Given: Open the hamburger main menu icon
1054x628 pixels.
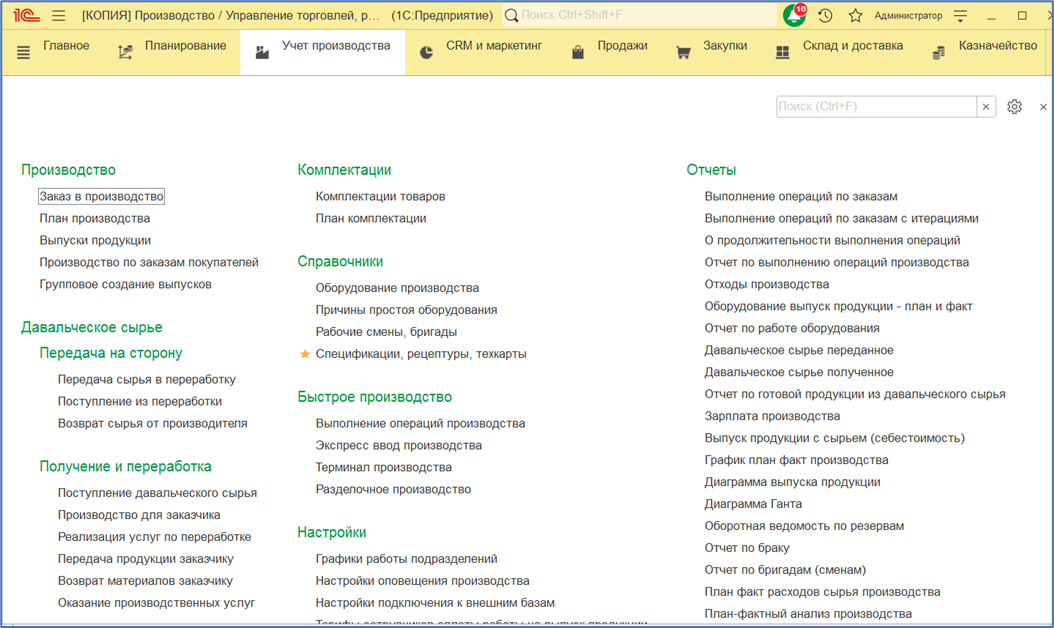Looking at the screenshot, I should click(x=58, y=16).
